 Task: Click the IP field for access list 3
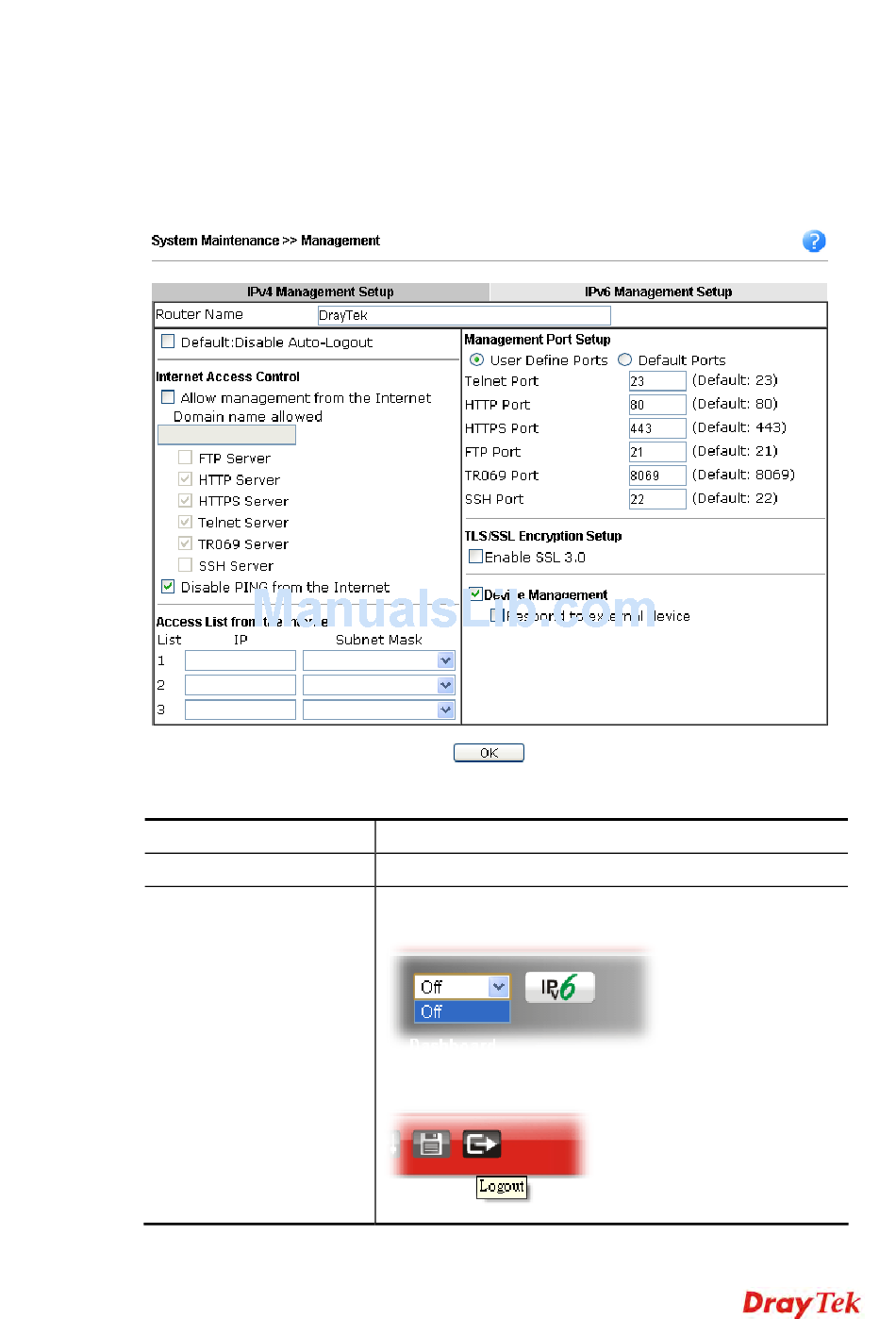click(241, 710)
